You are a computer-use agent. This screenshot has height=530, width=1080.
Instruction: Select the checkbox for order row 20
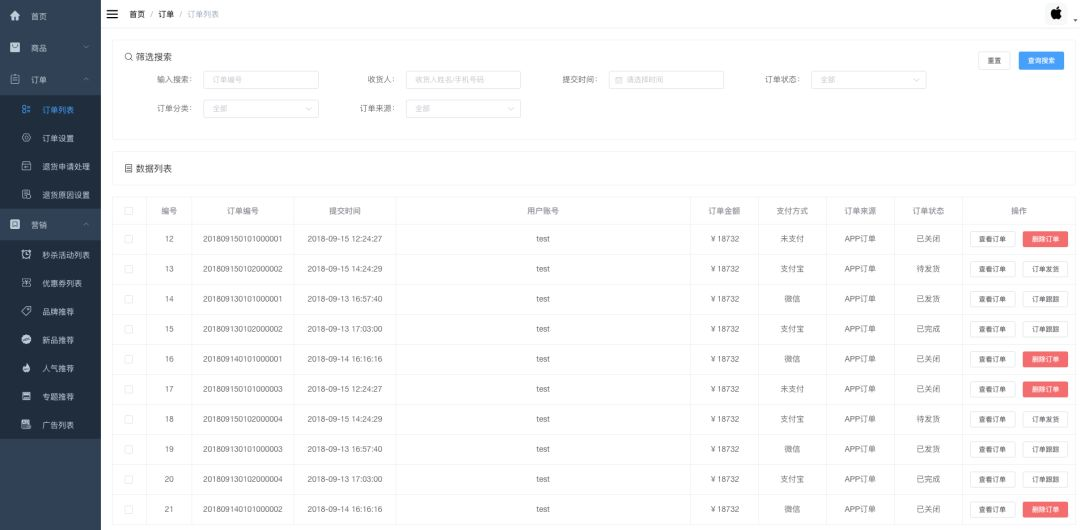129,479
